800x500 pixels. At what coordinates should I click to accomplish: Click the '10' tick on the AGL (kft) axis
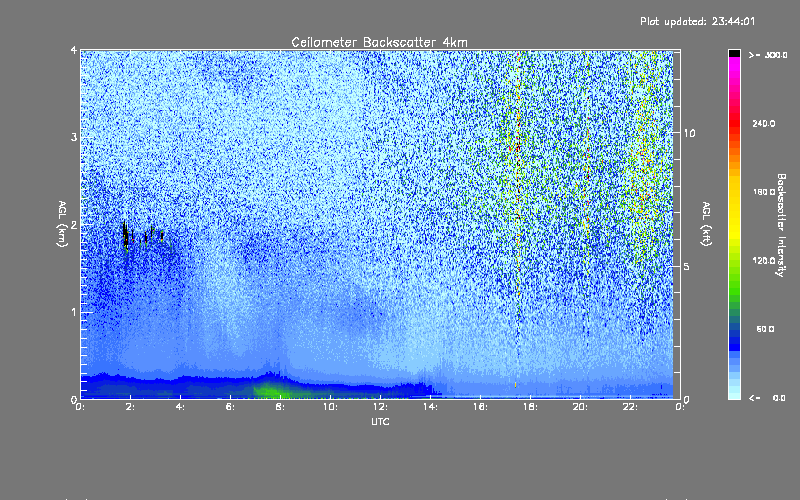click(x=689, y=133)
